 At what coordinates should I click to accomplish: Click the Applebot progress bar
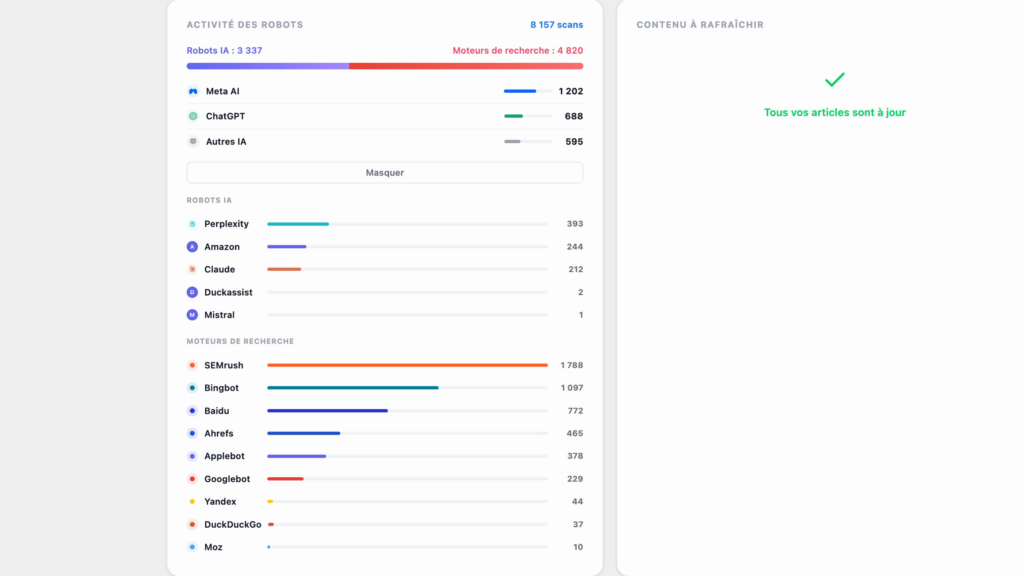tap(408, 456)
